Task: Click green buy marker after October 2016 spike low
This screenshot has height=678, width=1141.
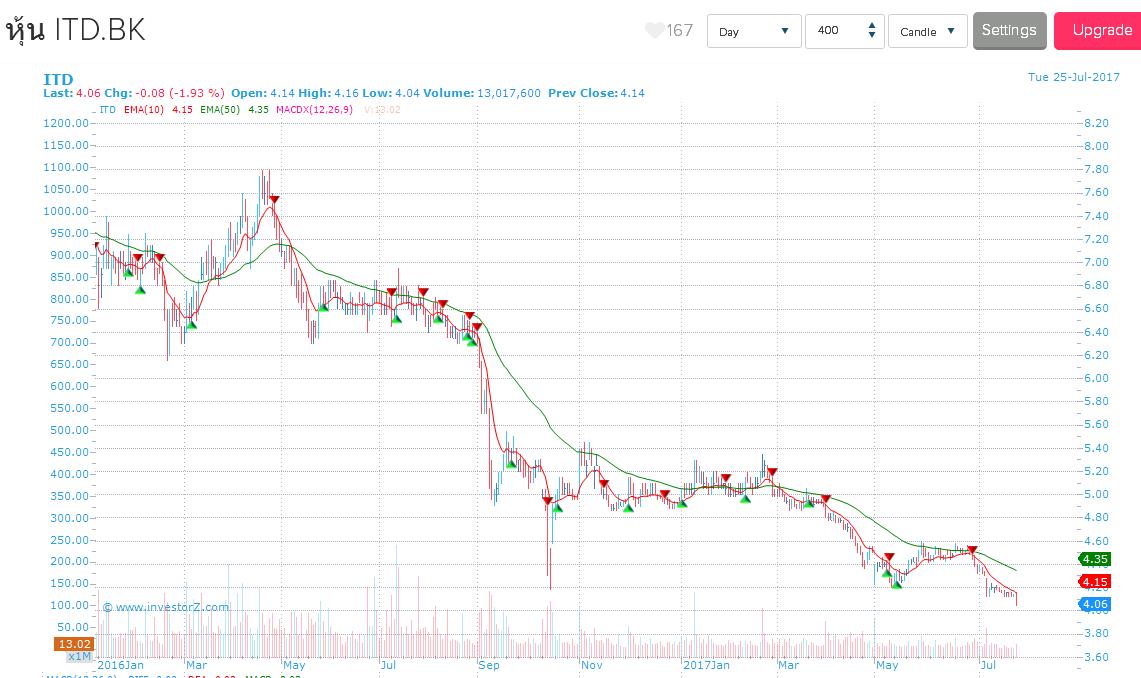Action: (557, 508)
